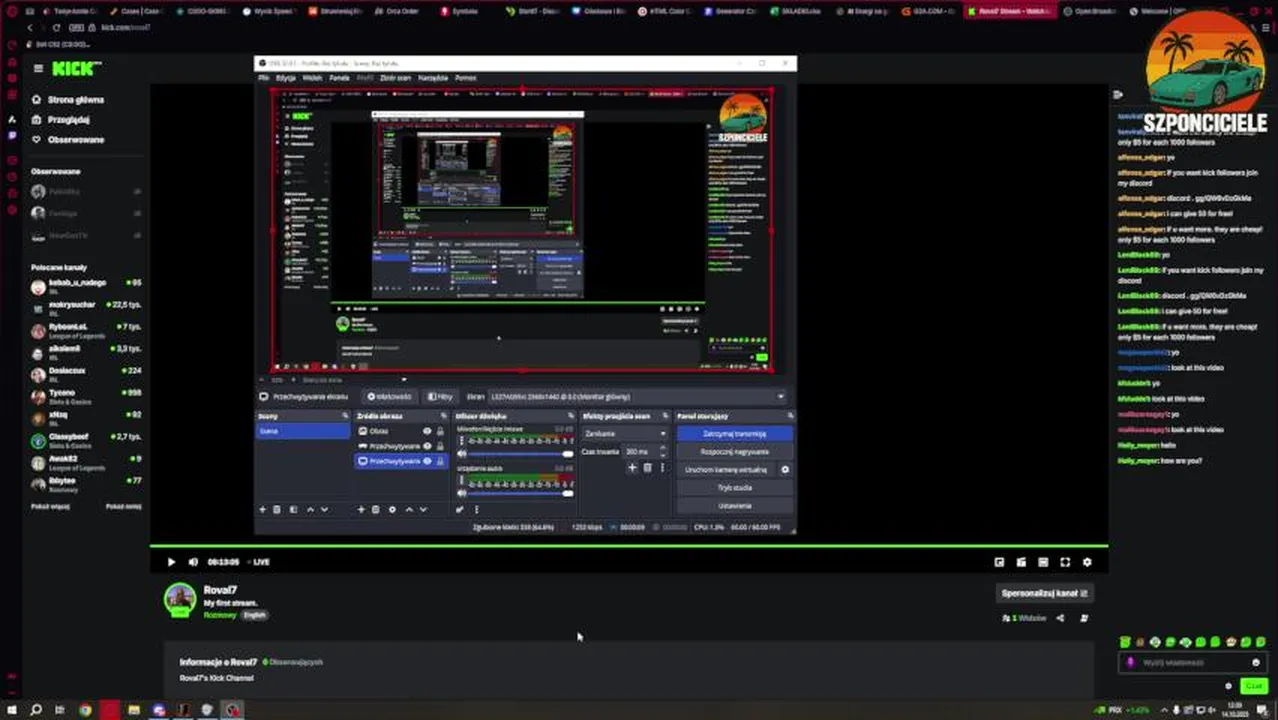This screenshot has width=1278, height=720.
Task: Click the Właściwości source button
Action: point(389,397)
